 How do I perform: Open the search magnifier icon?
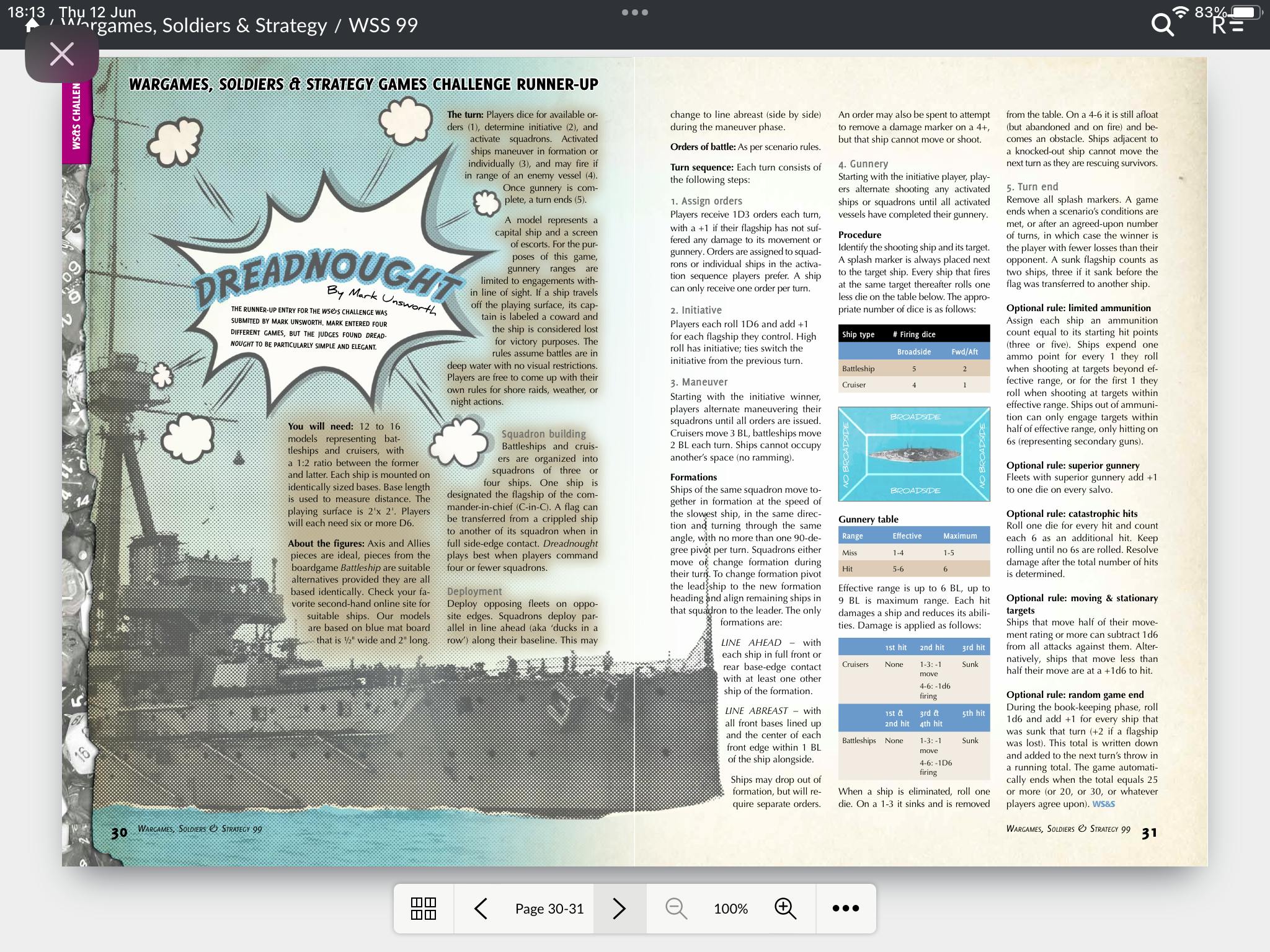pos(1162,25)
